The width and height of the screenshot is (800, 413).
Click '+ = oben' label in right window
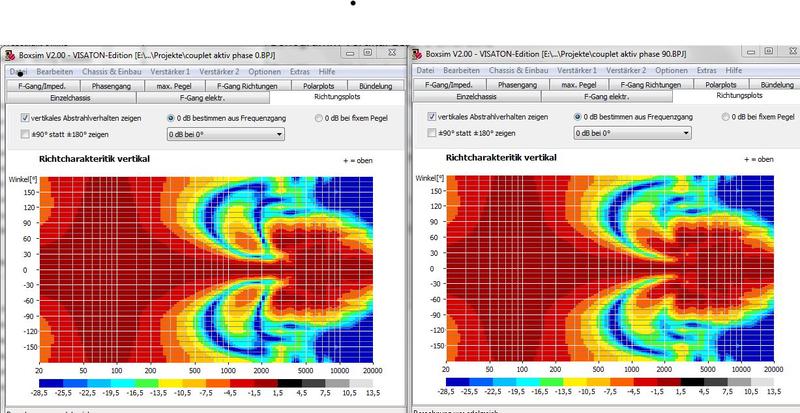[759, 159]
